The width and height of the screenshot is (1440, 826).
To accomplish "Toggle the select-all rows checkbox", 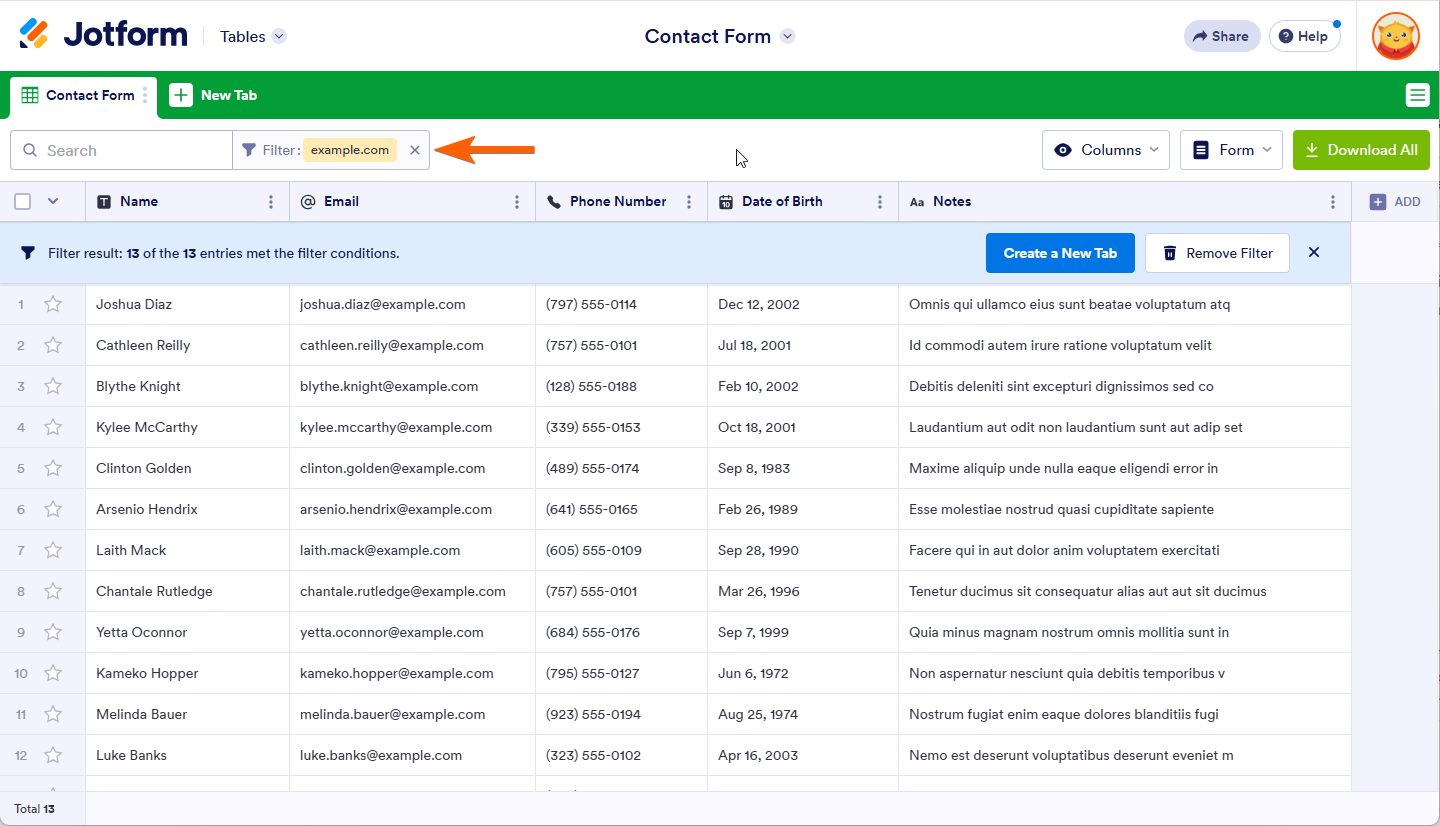I will point(23,202).
